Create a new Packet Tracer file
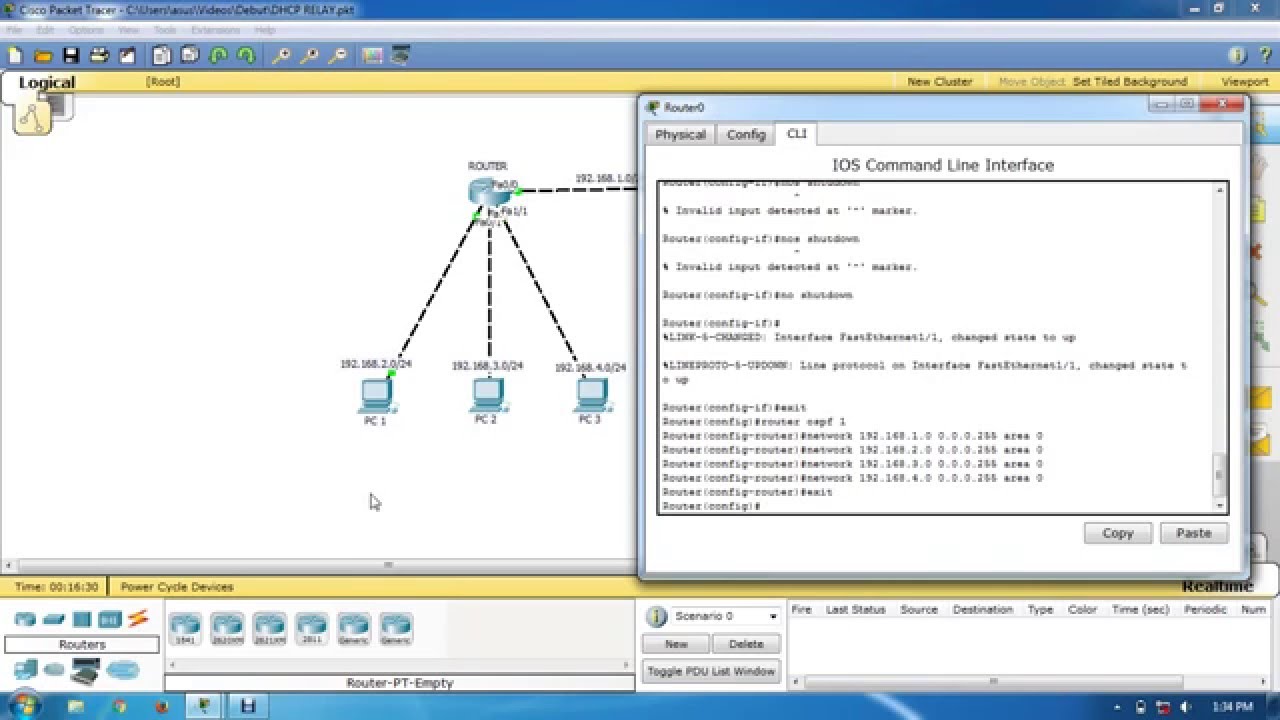Image resolution: width=1280 pixels, height=720 pixels. [x=15, y=56]
